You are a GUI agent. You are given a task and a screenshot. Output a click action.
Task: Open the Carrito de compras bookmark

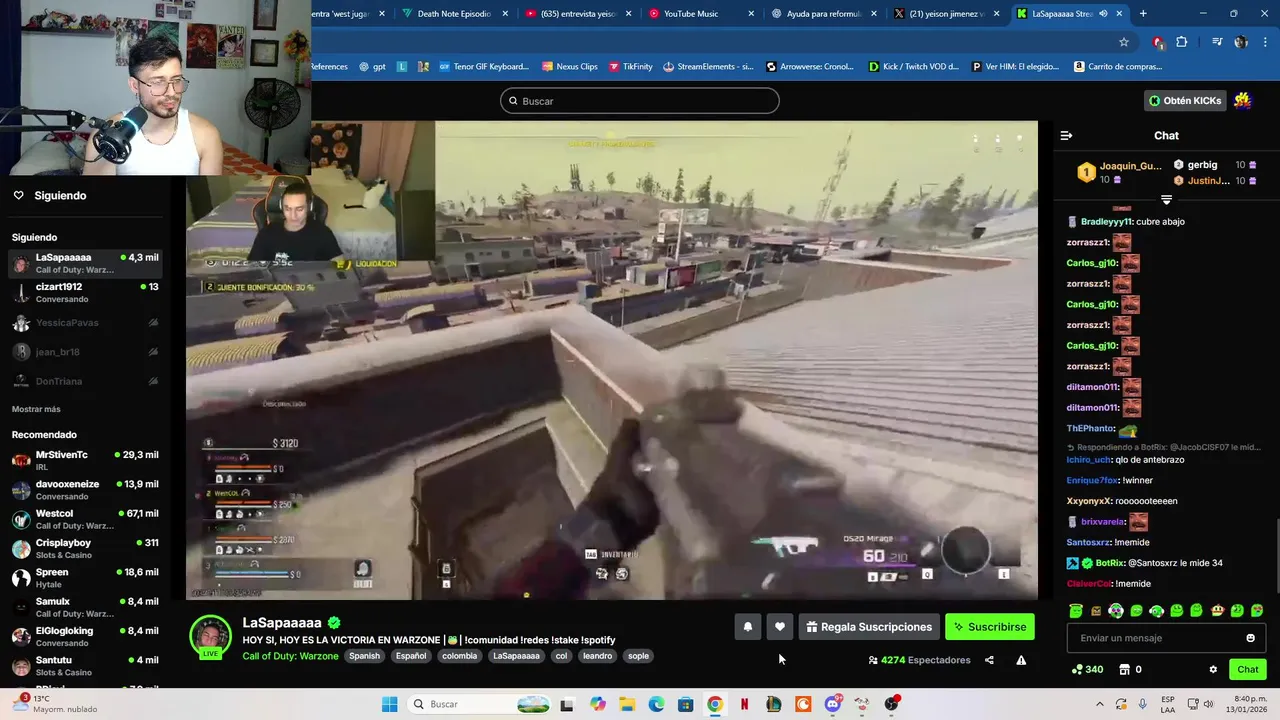click(1118, 67)
